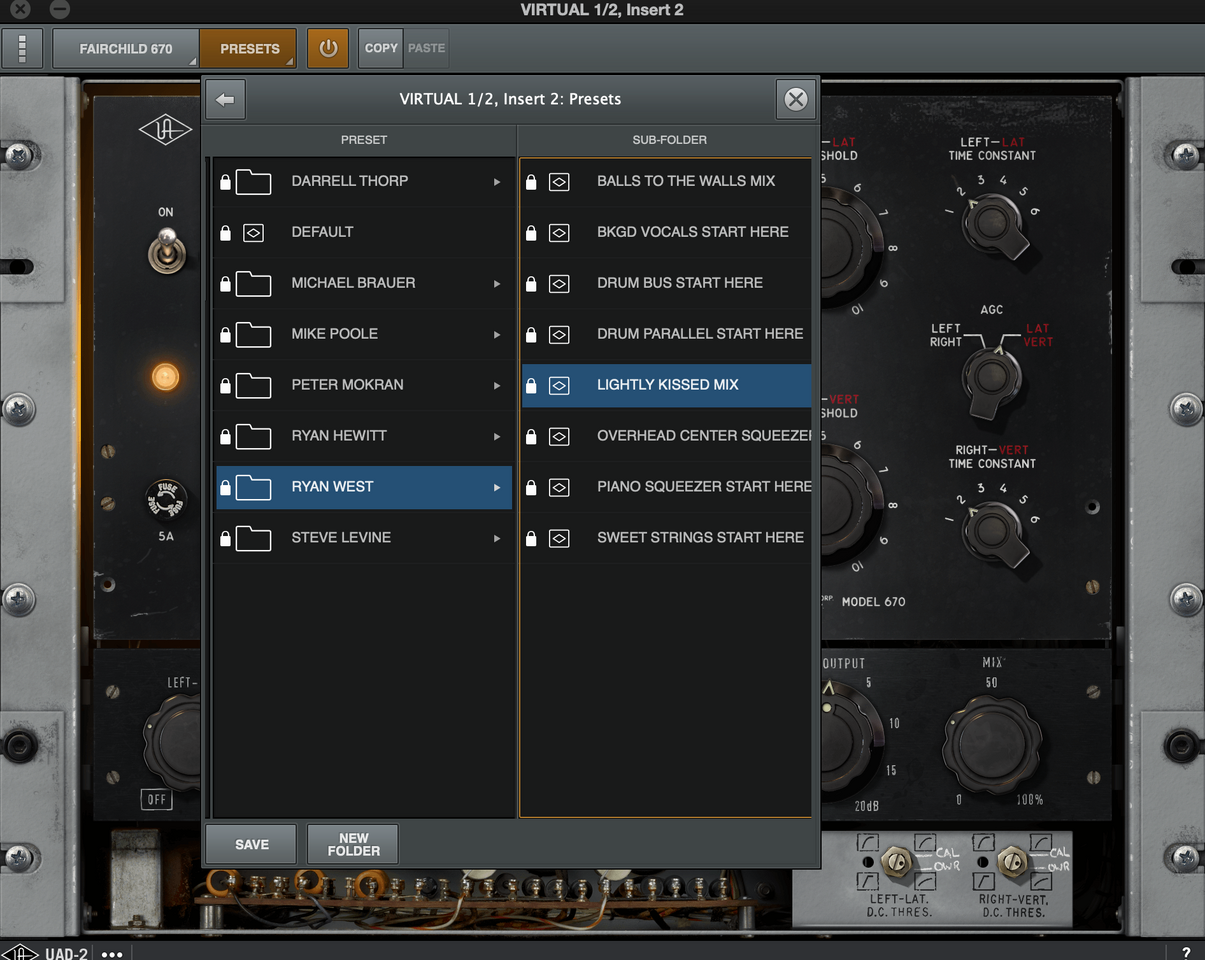1205x960 pixels.
Task: Click preset icon for OVERHEAD CENTER SQUEEZER
Action: pos(559,436)
